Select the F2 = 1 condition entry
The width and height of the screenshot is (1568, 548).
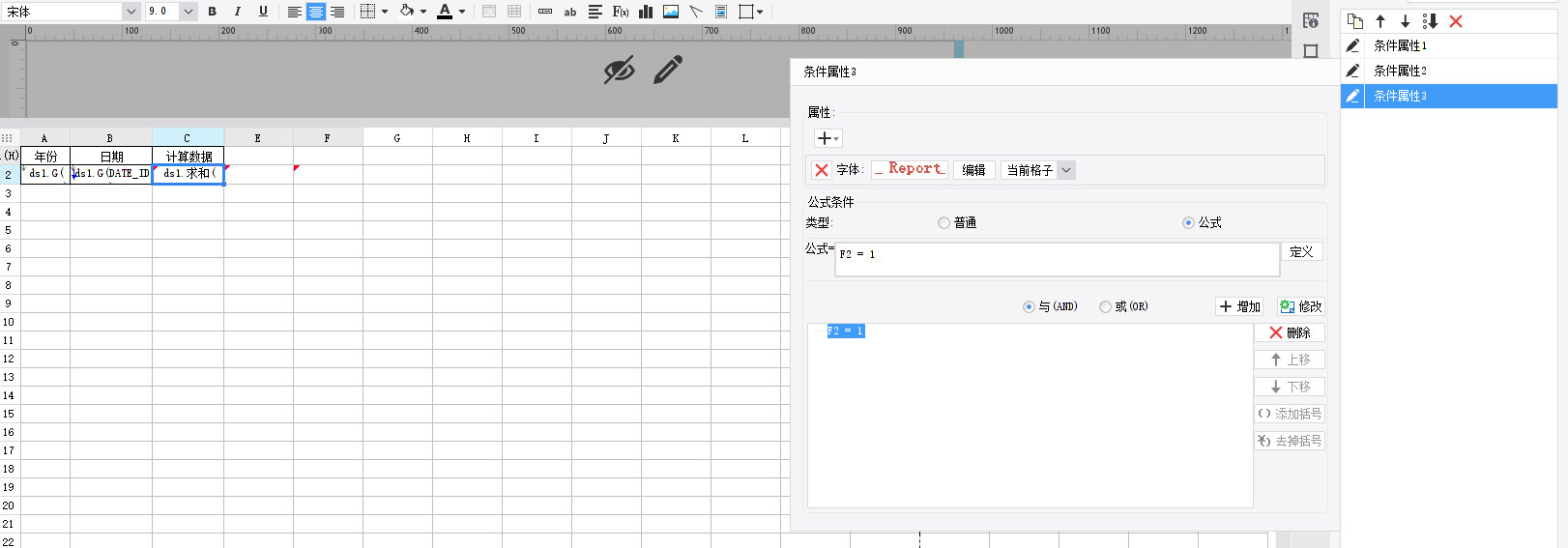pos(846,331)
